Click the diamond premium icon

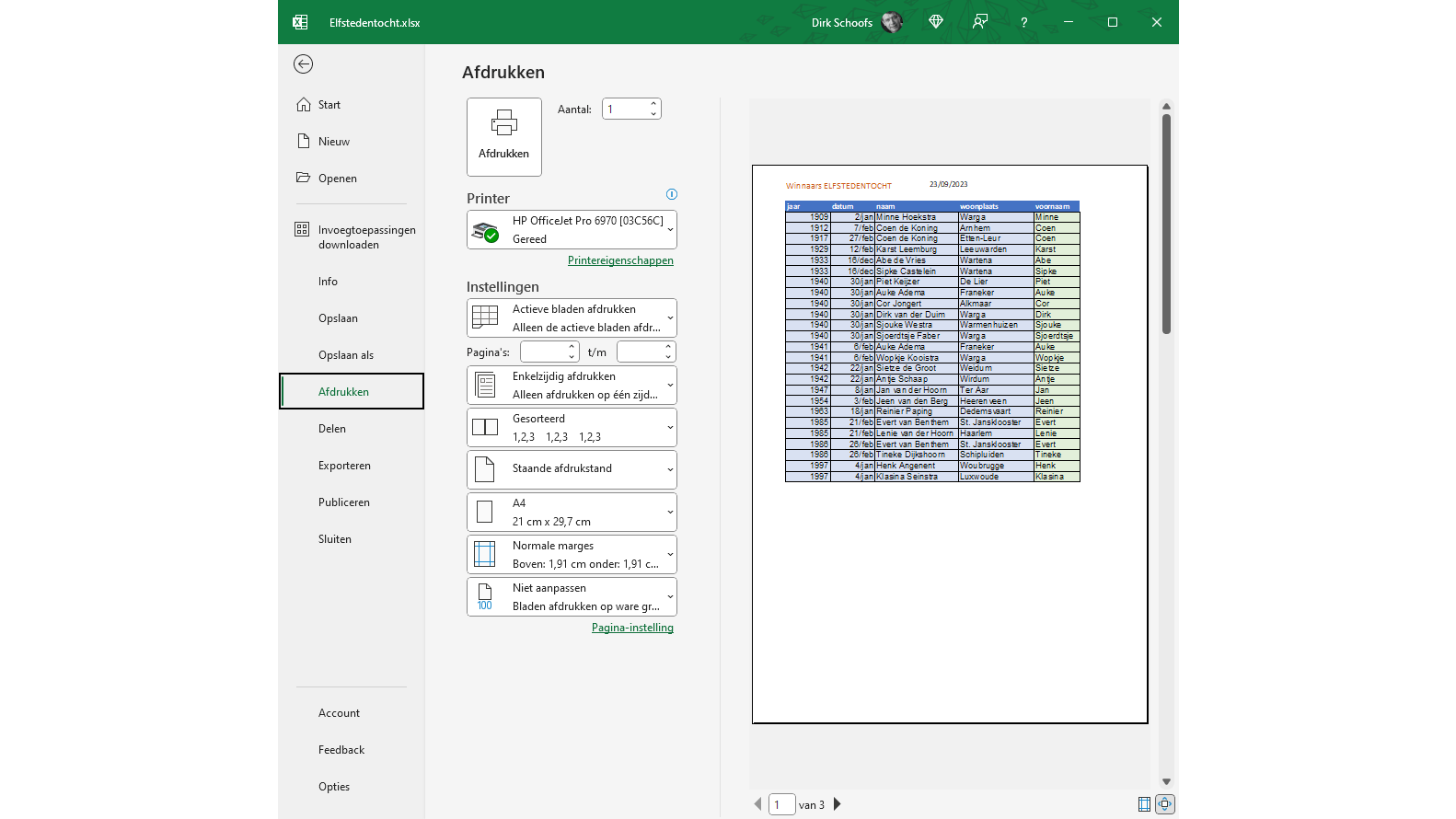coord(936,22)
